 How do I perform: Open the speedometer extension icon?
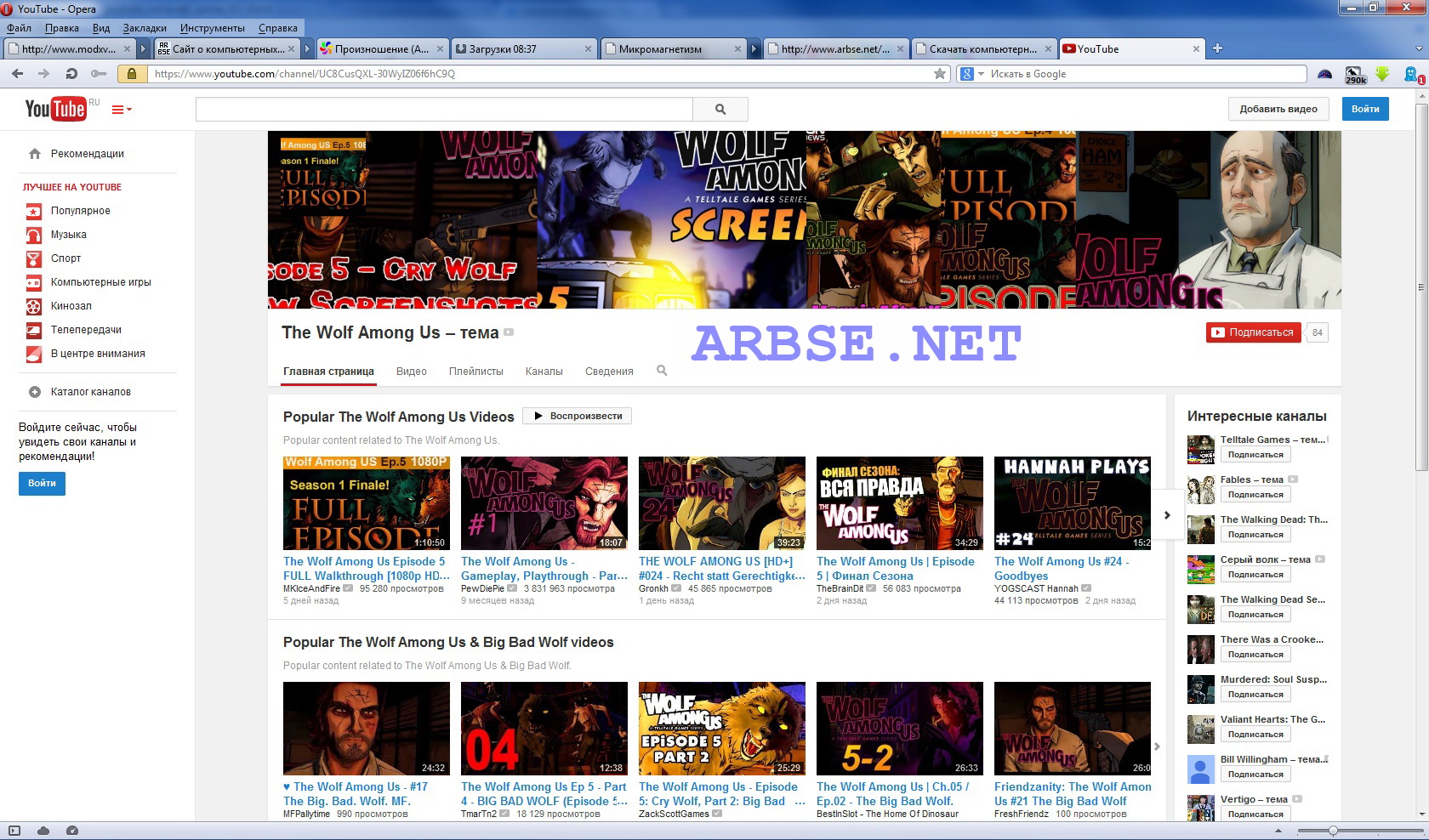pos(1324,74)
